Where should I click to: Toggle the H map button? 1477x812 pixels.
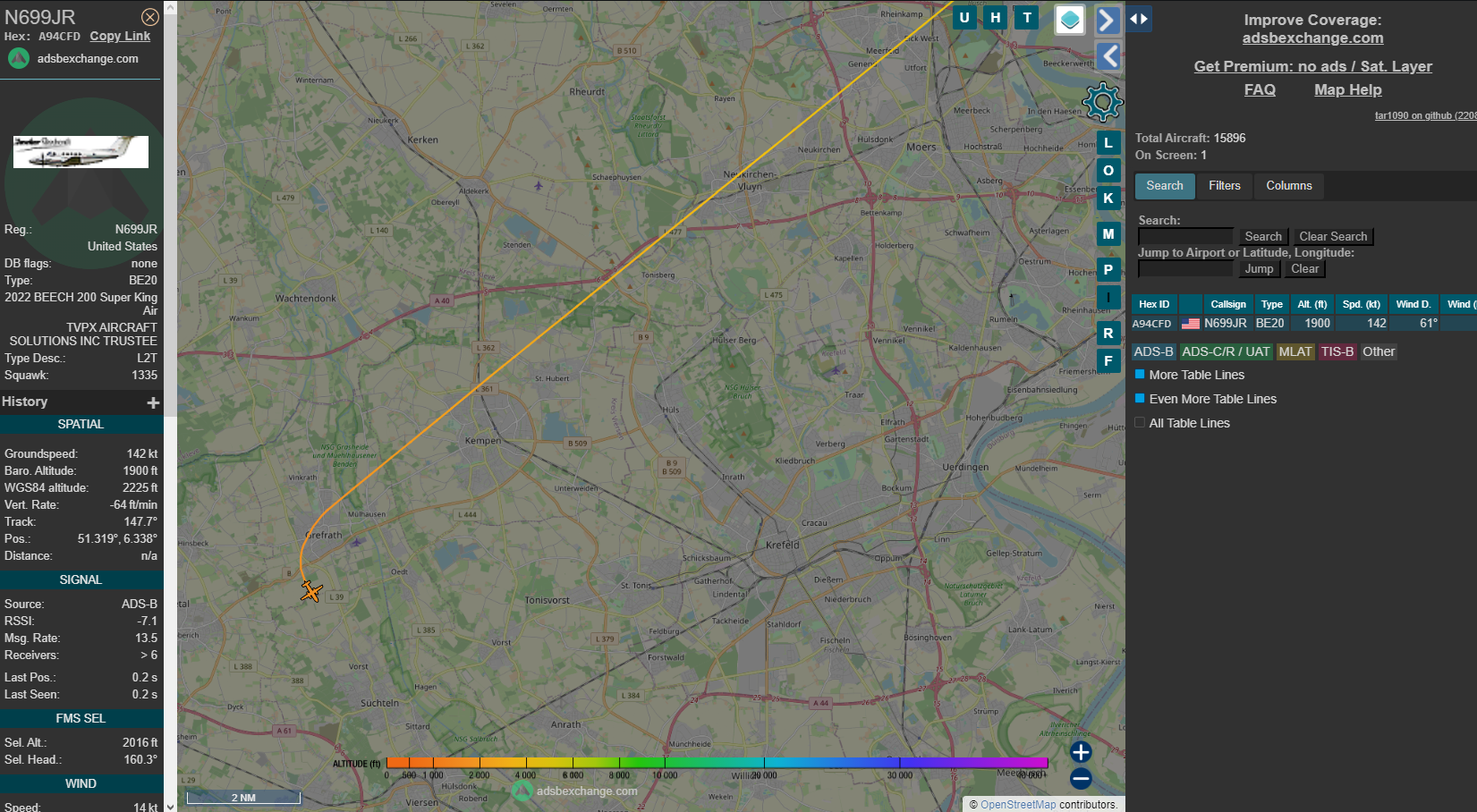(996, 17)
